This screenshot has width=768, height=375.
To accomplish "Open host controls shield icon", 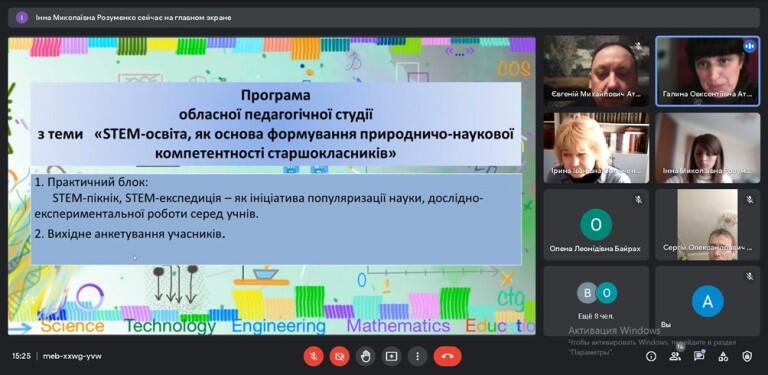I will pyautogui.click(x=747, y=356).
